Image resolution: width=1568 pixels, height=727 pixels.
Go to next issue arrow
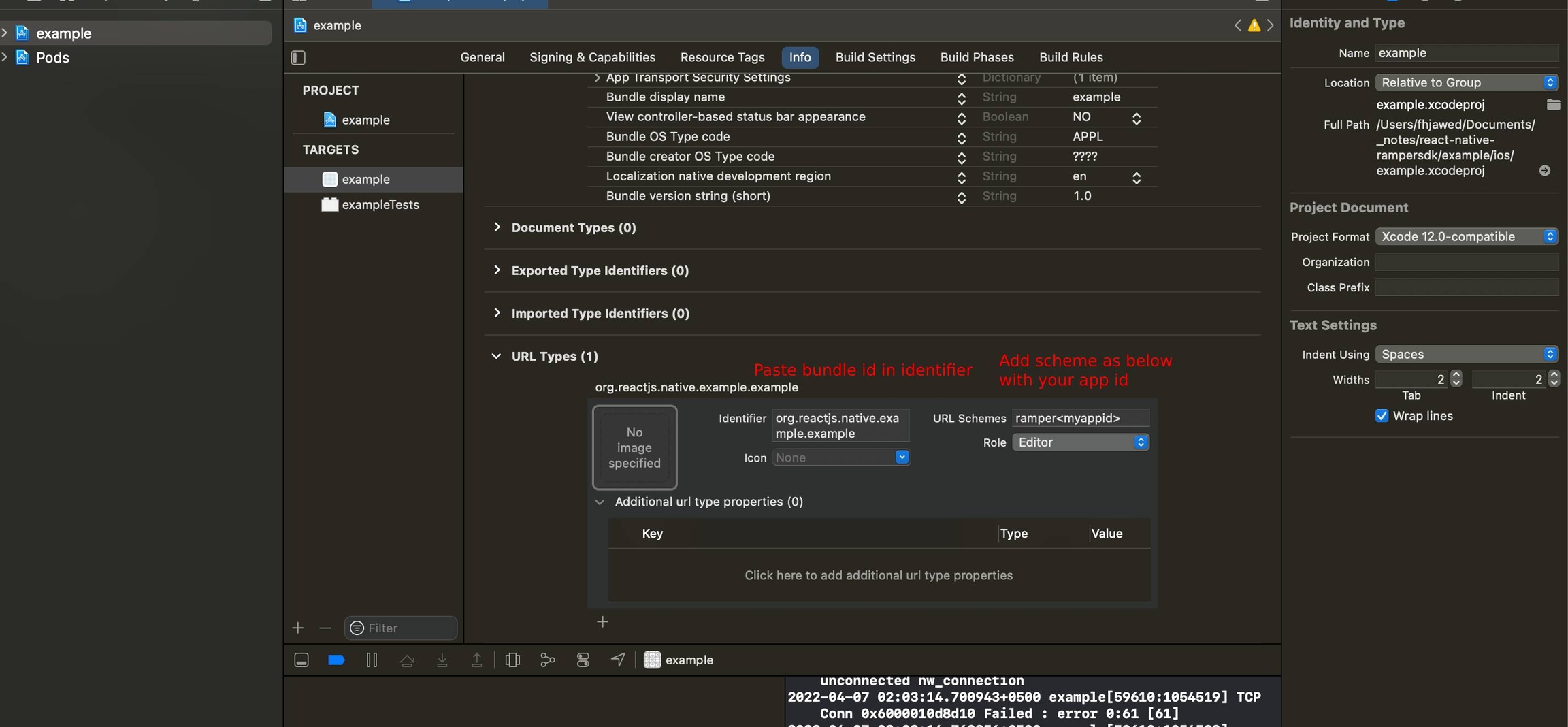point(1270,26)
